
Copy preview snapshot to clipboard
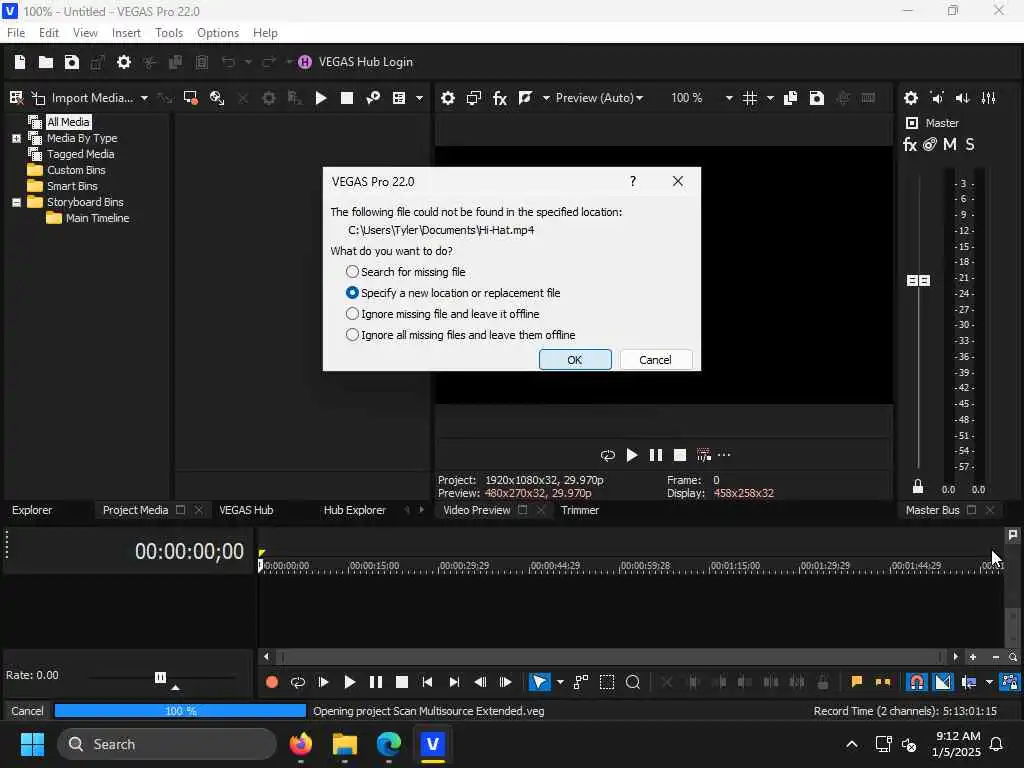click(x=790, y=98)
